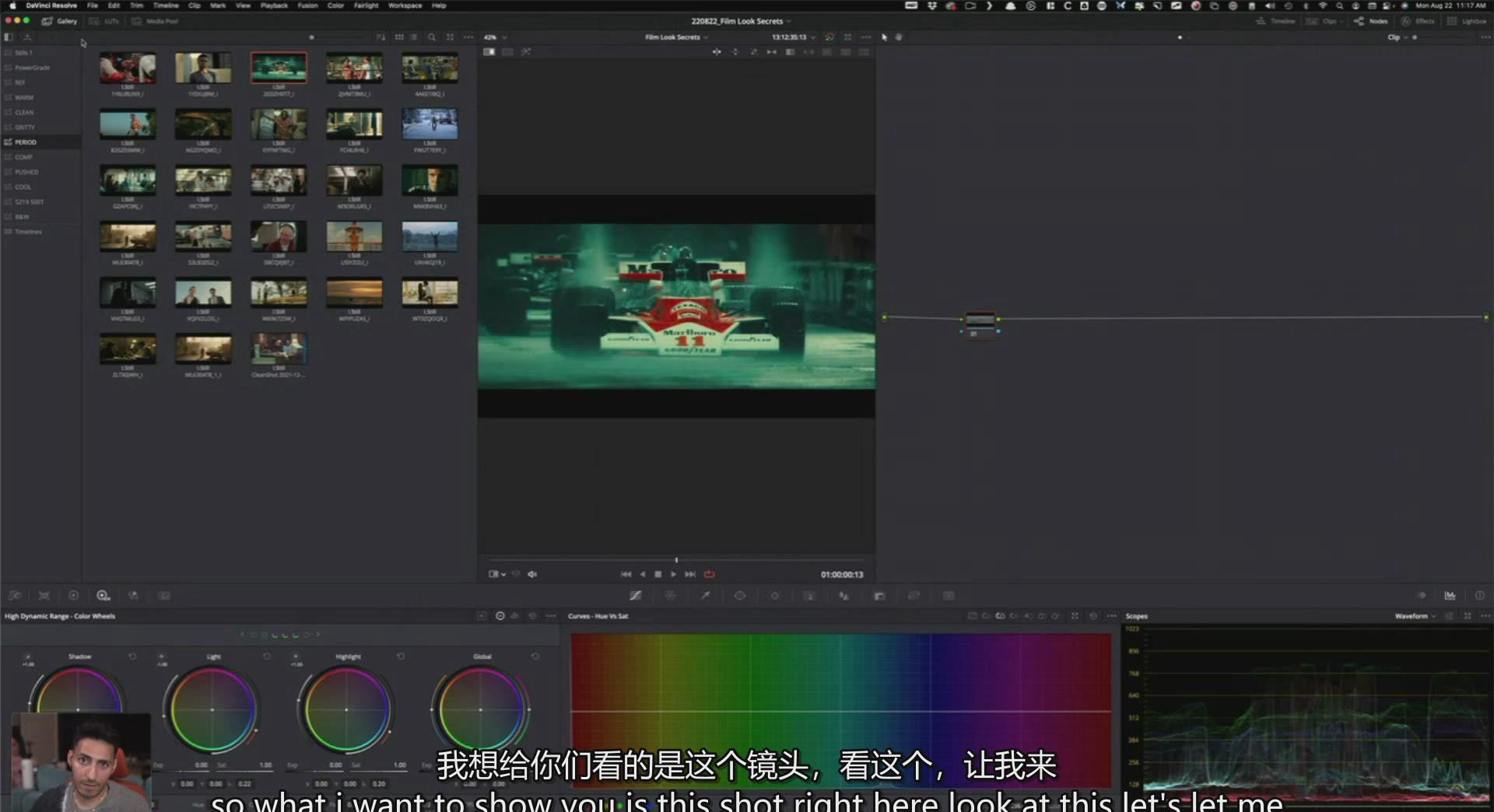Screen dimensions: 1494x812
Task: Open gallery sort order options
Action: 381,37
